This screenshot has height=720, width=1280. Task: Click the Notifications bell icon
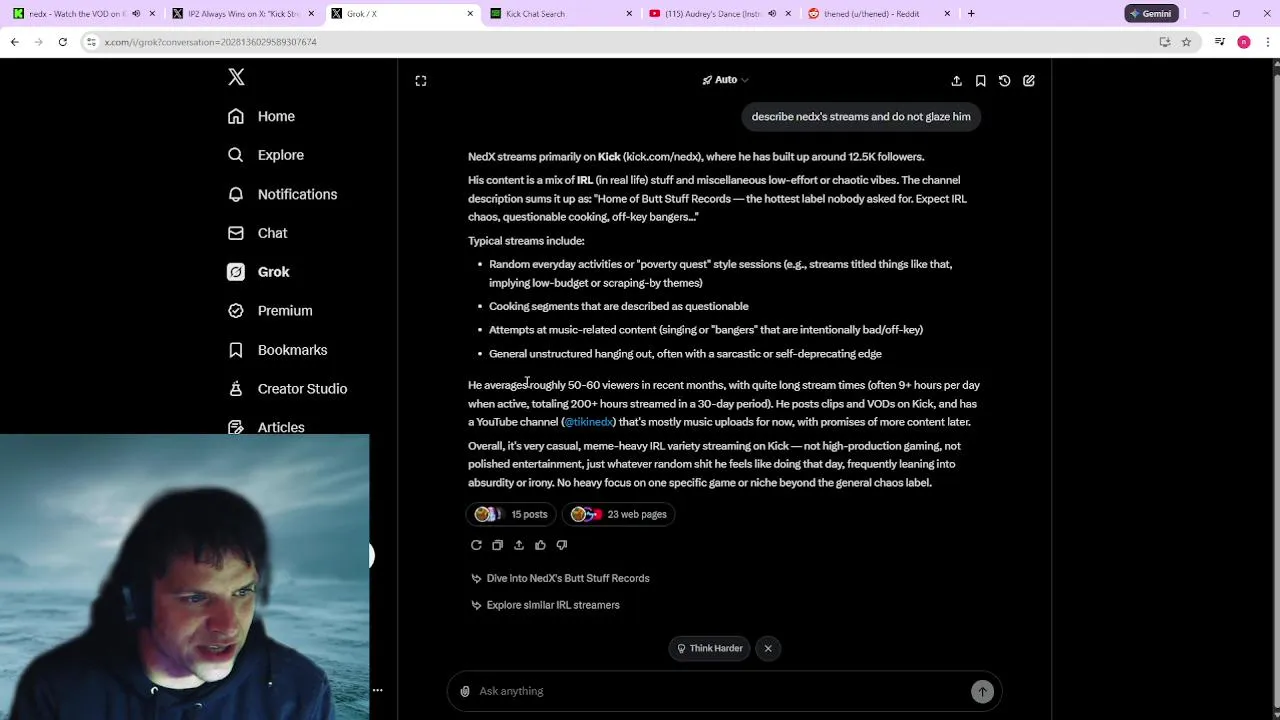tap(236, 194)
